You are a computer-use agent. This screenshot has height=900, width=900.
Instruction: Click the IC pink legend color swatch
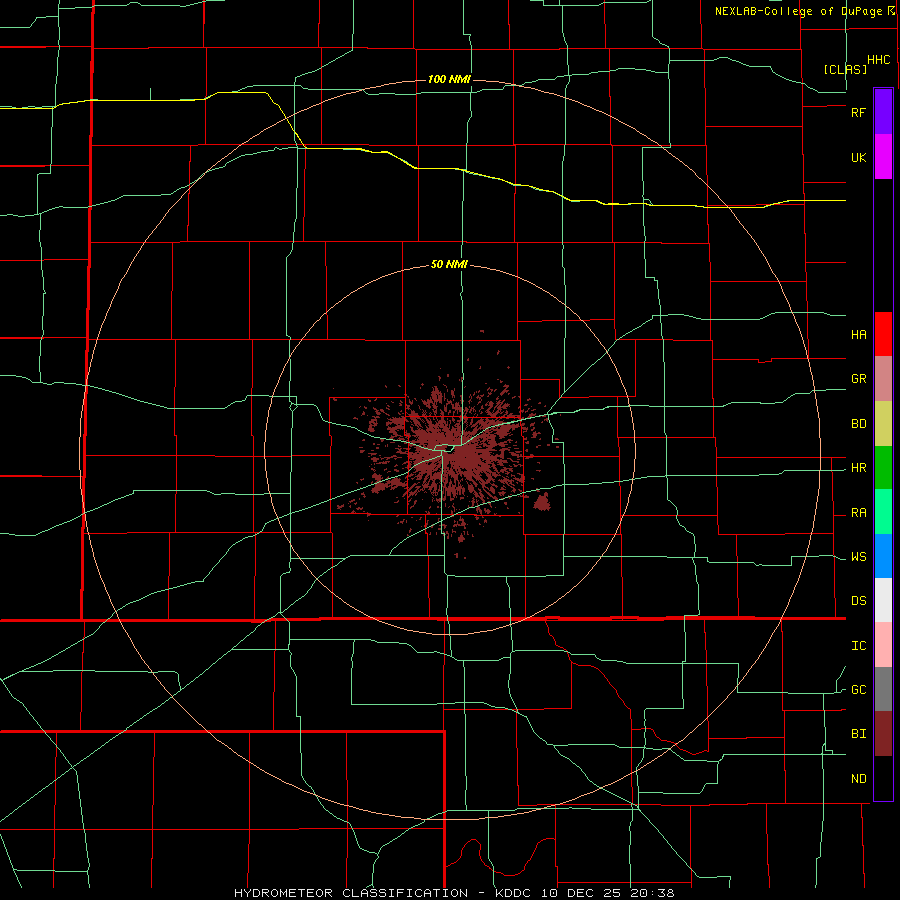[883, 645]
